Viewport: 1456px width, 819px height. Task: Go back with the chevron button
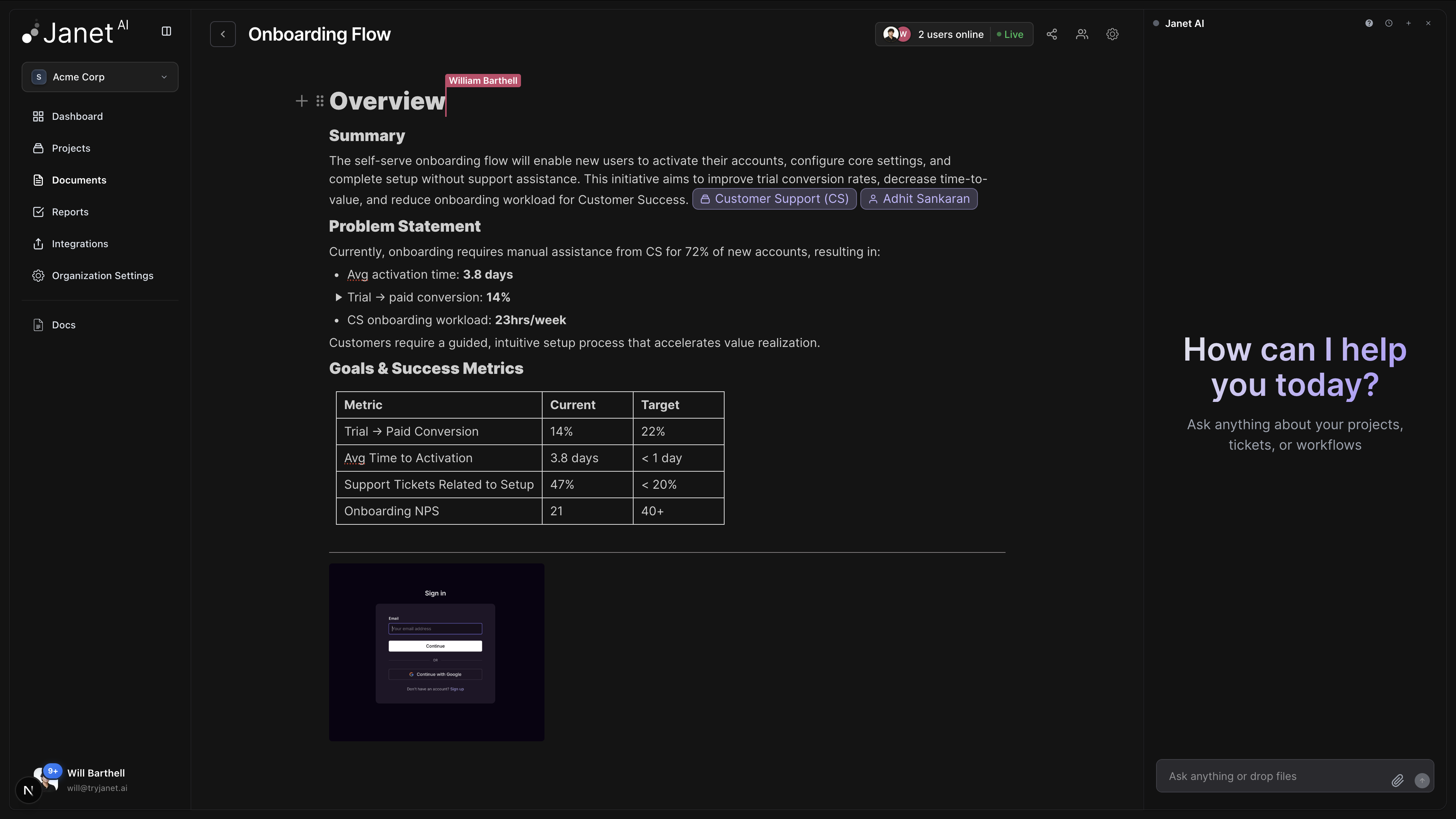[x=223, y=35]
